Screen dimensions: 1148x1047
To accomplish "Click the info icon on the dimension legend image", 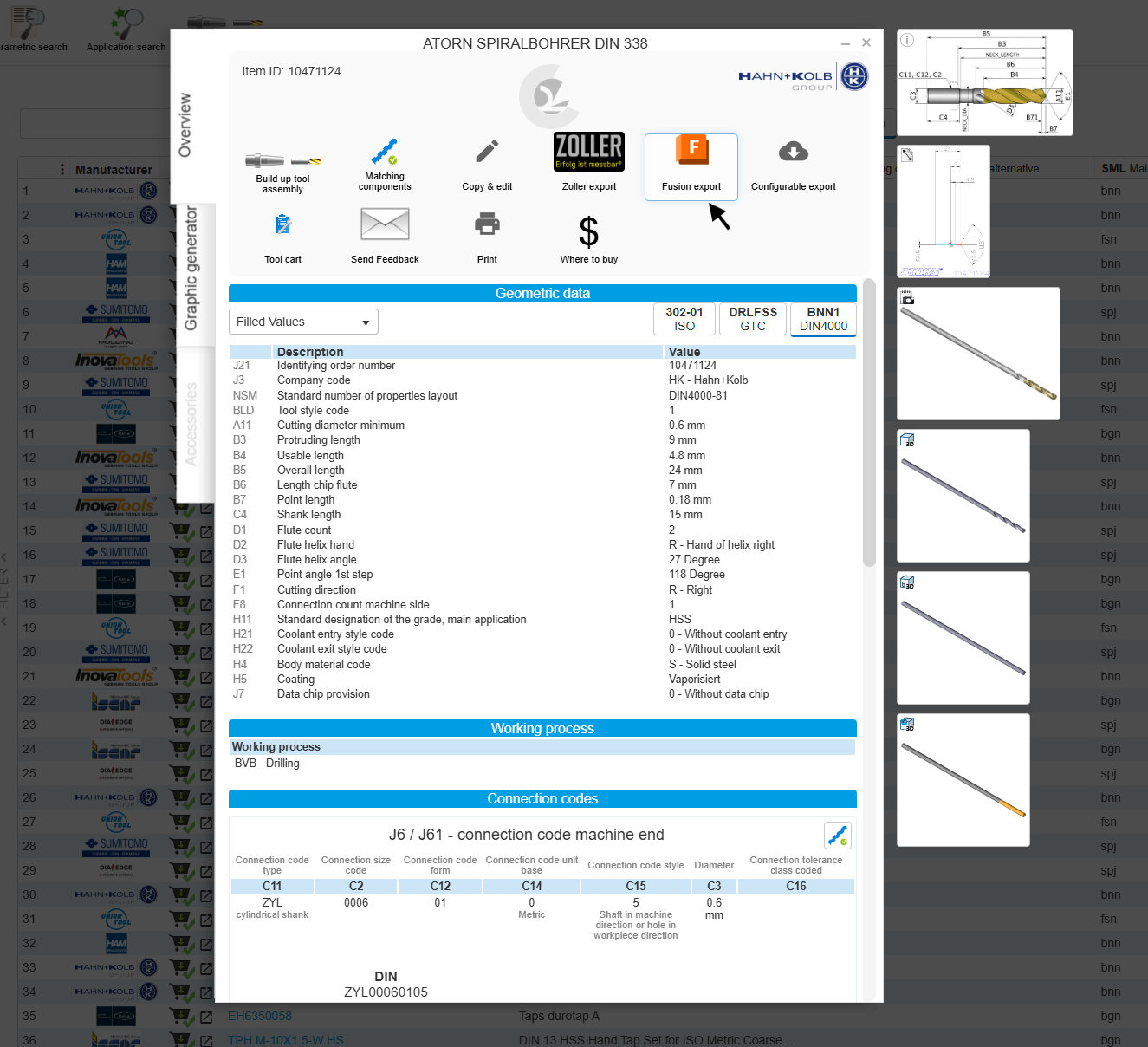I will 907,40.
